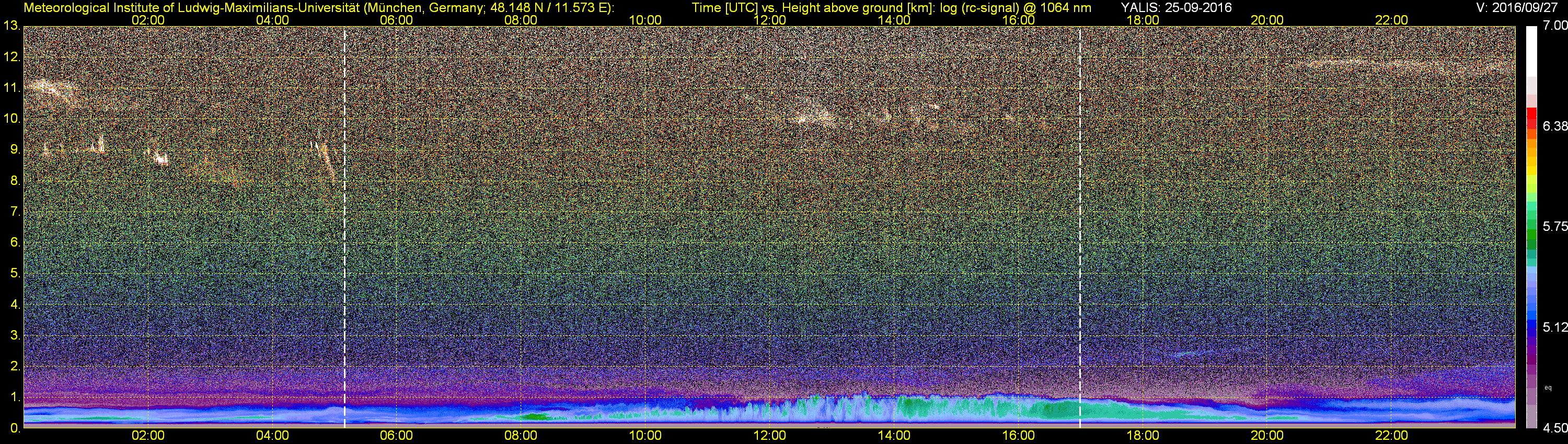
Task: Click the '4.50' color scale value
Action: pos(1555,428)
